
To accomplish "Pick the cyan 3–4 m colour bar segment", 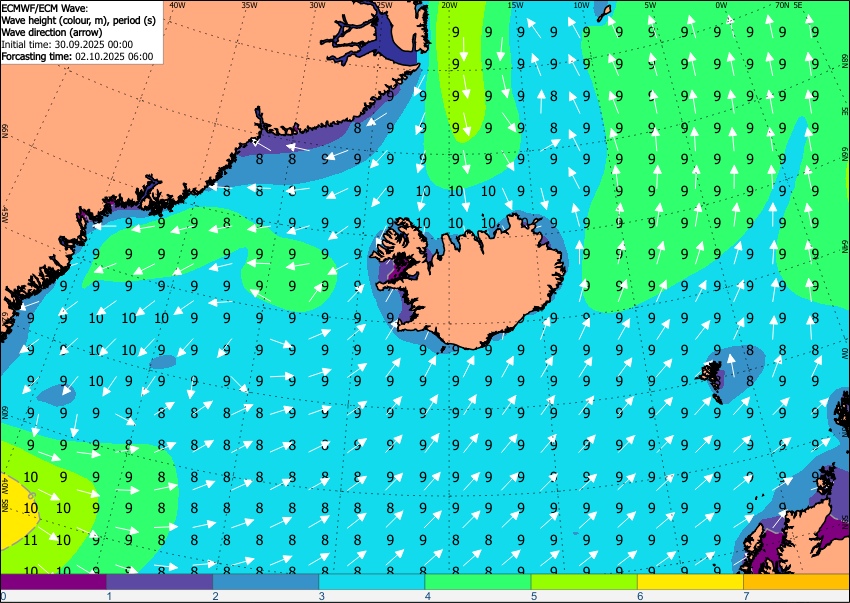I will click(372, 582).
